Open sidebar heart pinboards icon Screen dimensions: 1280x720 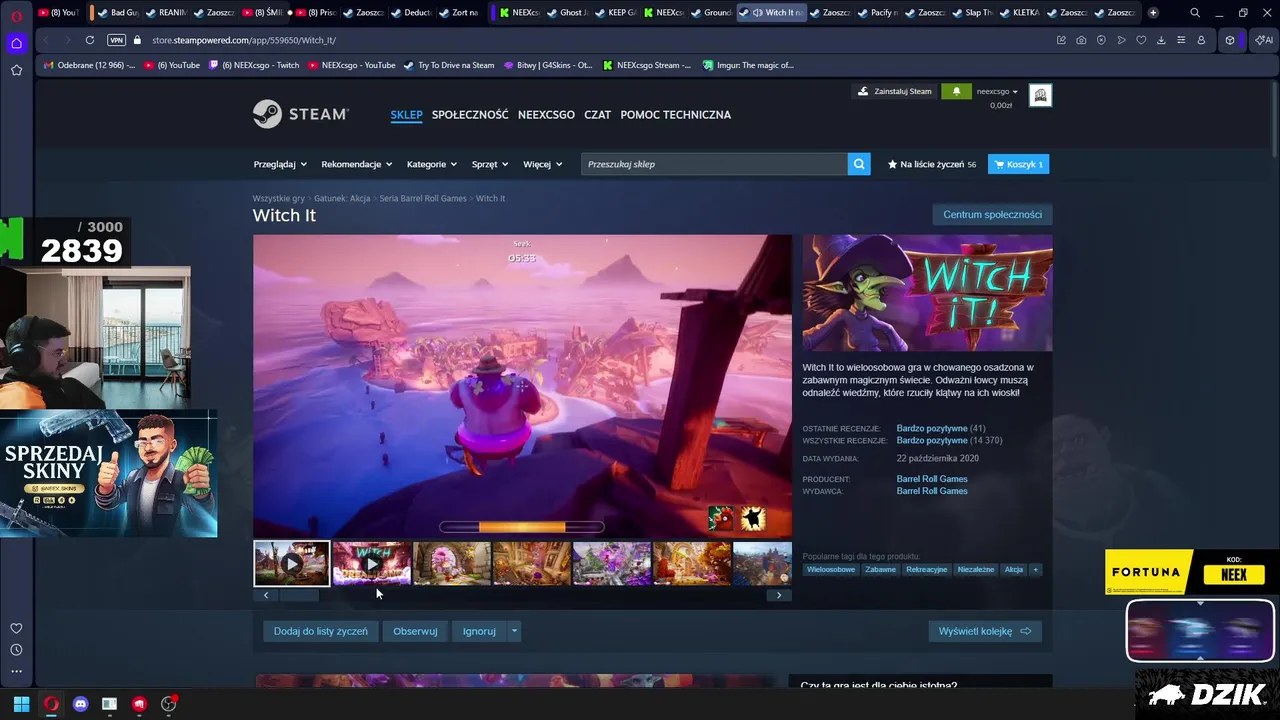[x=16, y=628]
